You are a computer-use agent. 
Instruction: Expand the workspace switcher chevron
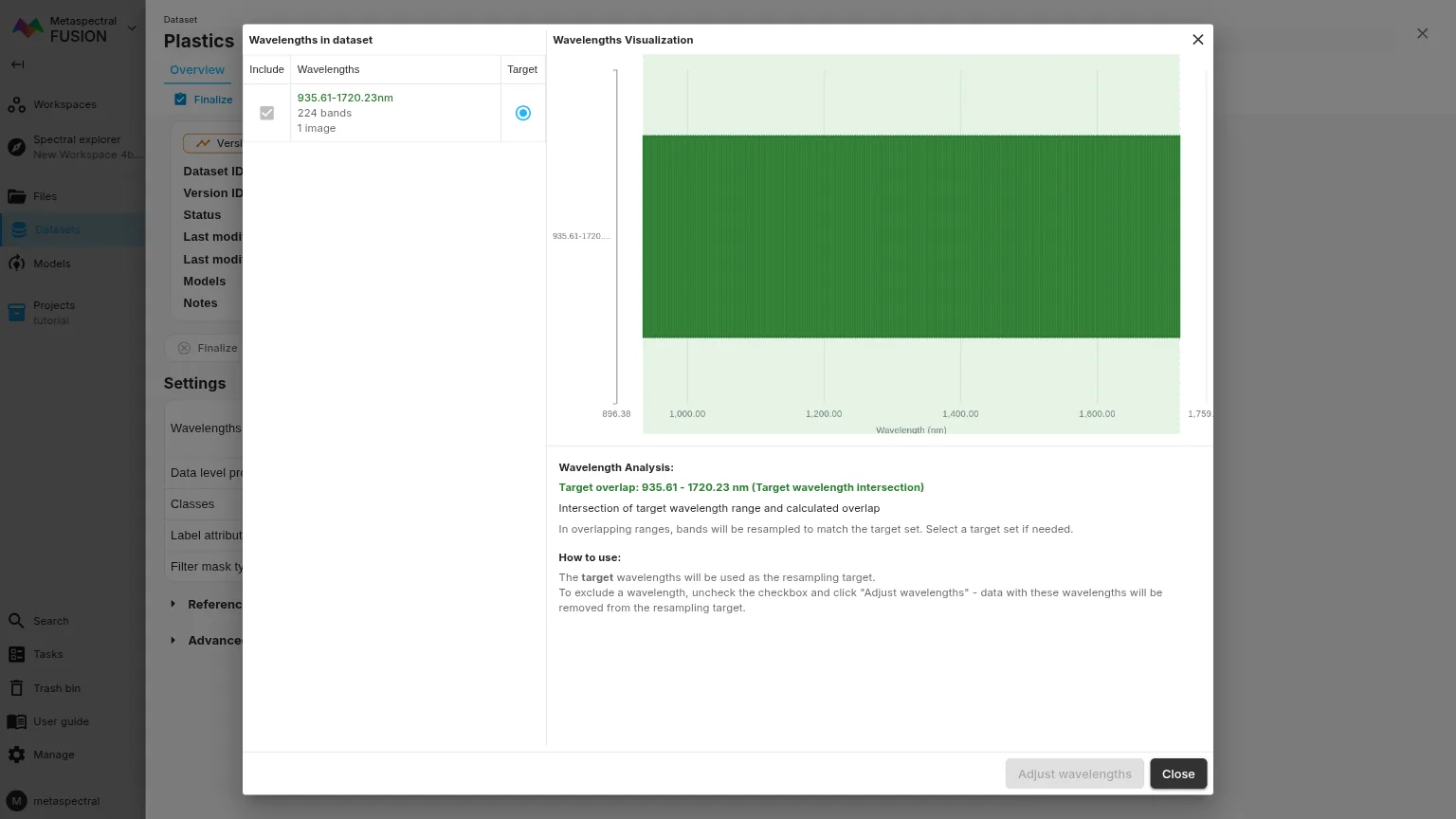[x=132, y=28]
